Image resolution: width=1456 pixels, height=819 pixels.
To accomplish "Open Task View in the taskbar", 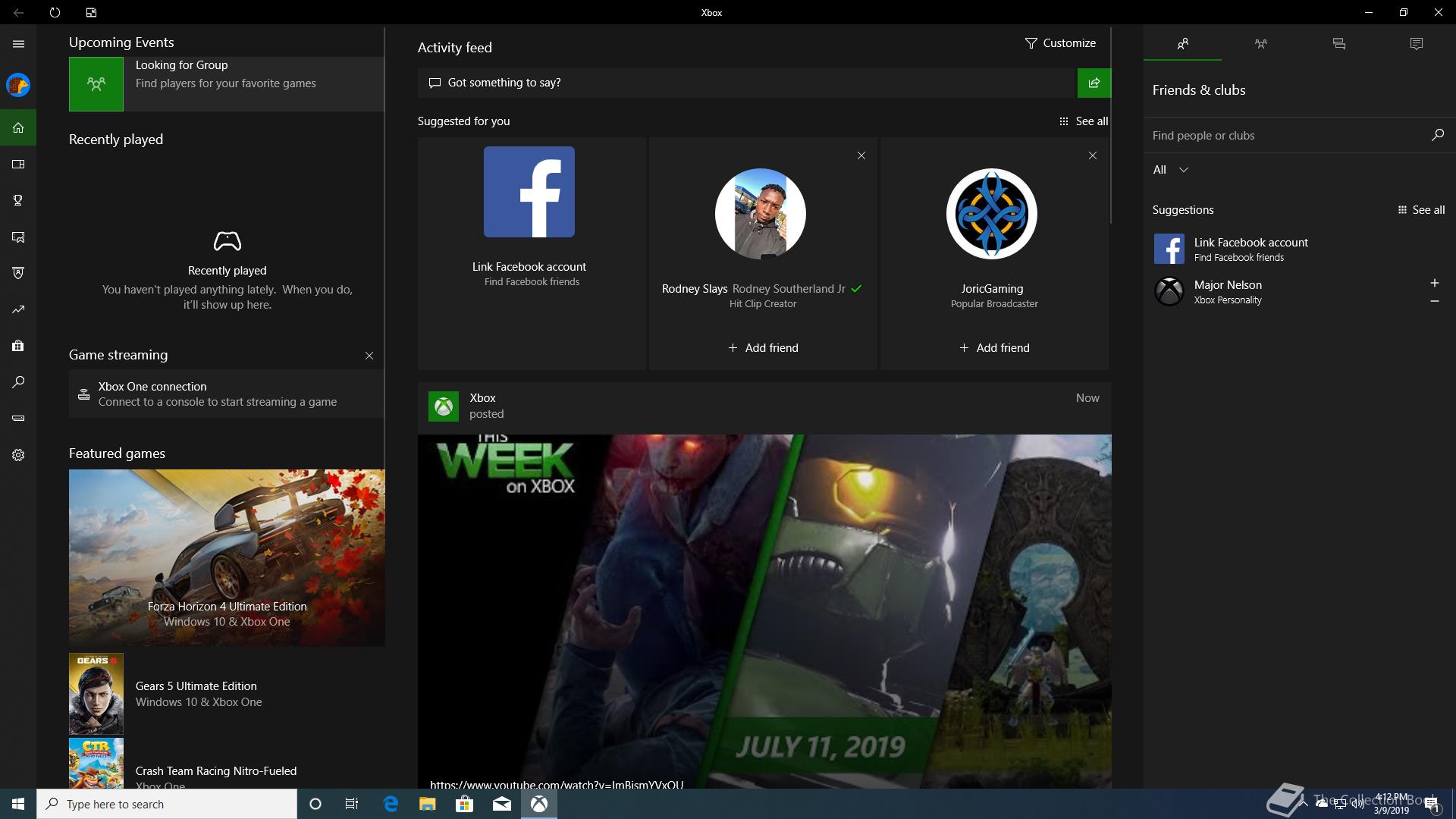I will point(352,804).
